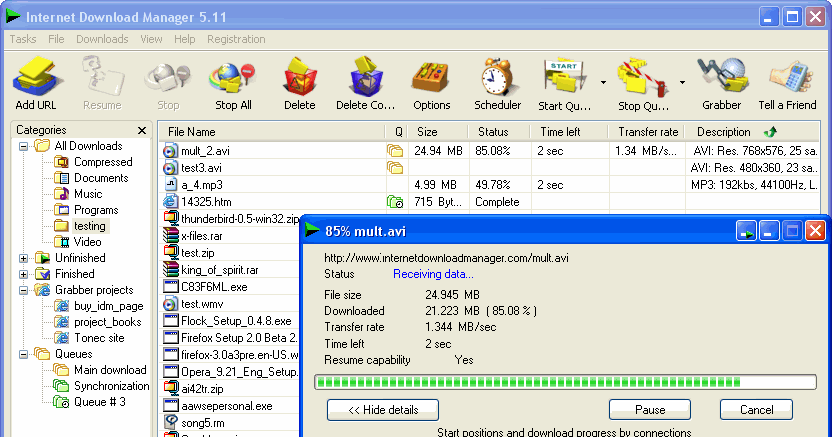Open the Registration menu
832x437 pixels.
click(x=236, y=39)
